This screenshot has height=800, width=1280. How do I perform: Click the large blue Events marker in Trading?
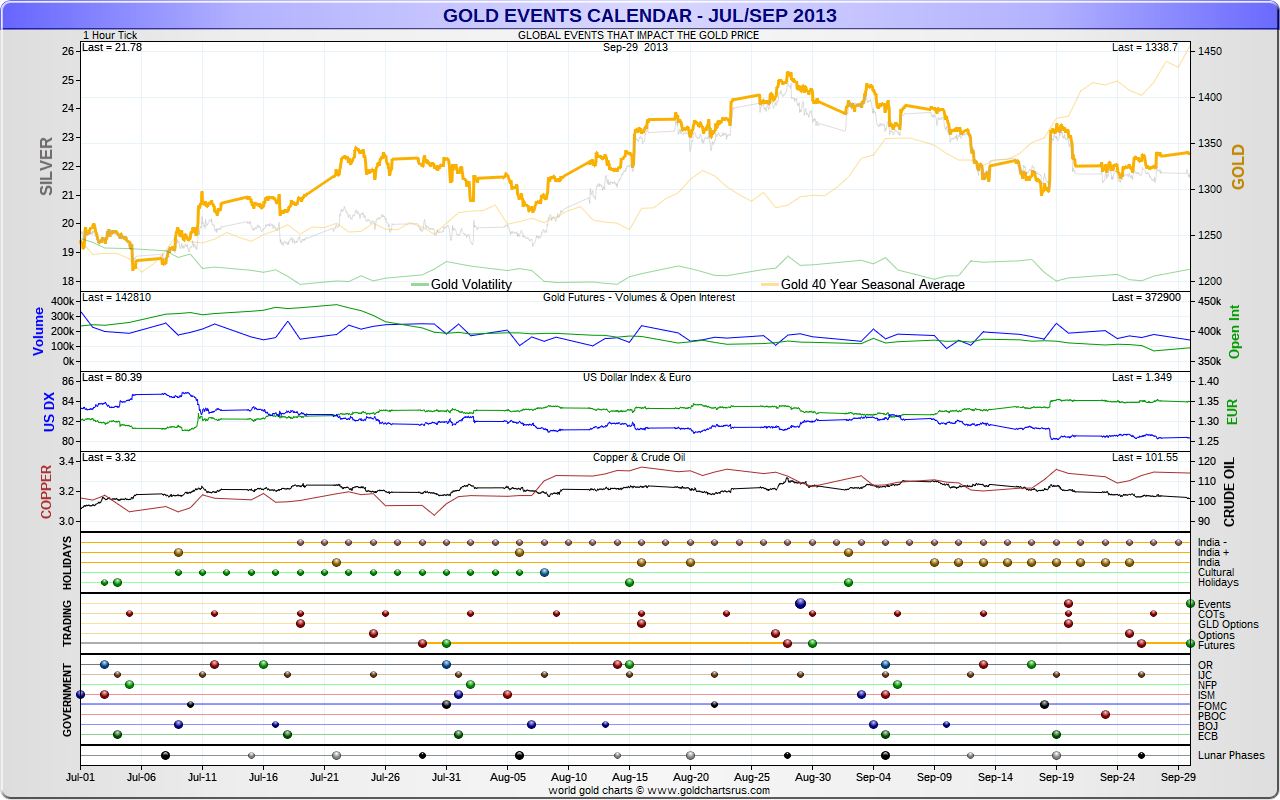pyautogui.click(x=800, y=603)
